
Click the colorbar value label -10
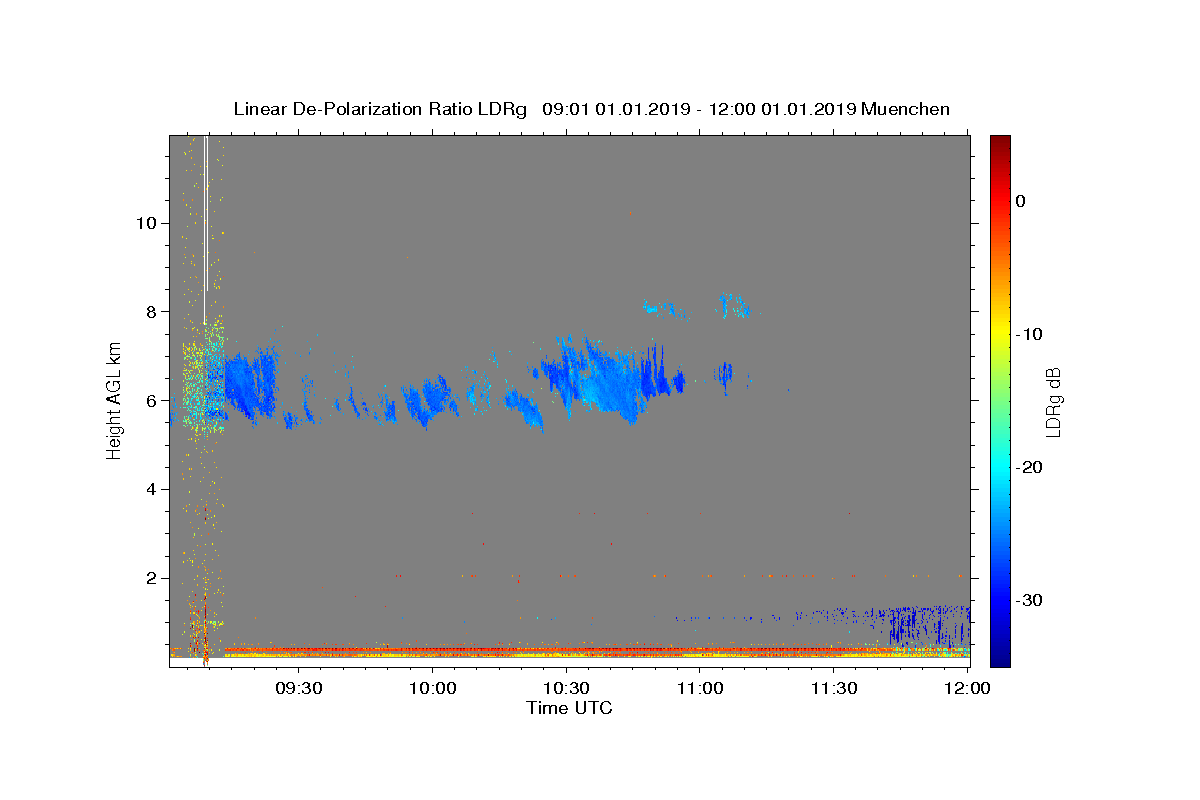[1029, 334]
